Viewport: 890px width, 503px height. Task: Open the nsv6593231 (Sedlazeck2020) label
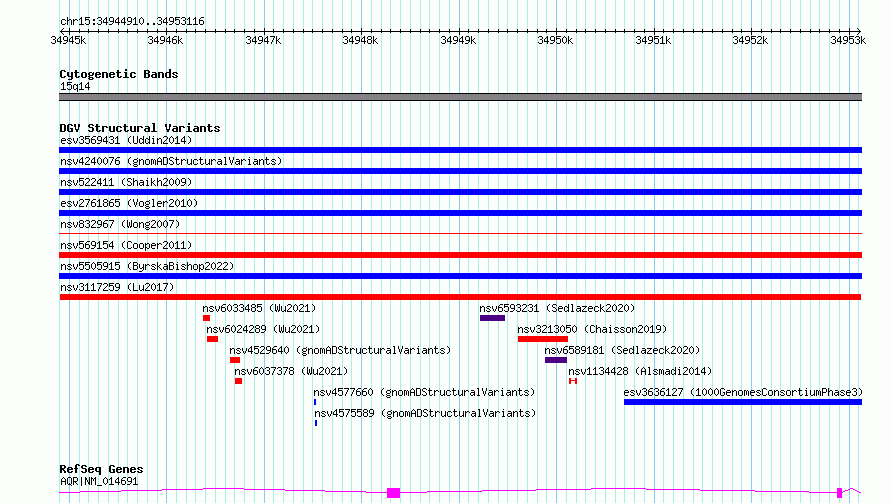point(557,308)
